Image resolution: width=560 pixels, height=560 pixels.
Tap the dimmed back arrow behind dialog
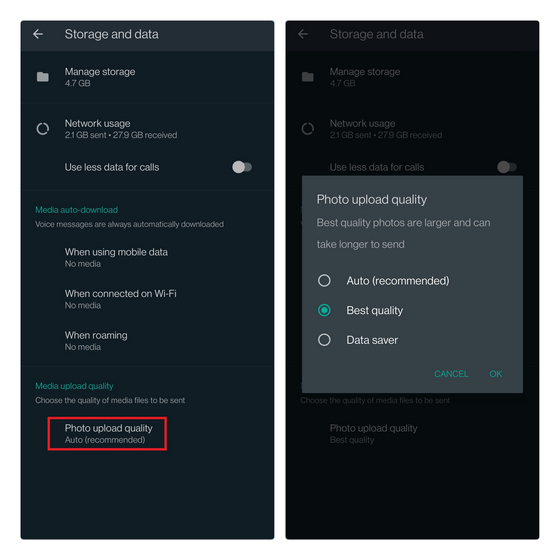(x=303, y=34)
